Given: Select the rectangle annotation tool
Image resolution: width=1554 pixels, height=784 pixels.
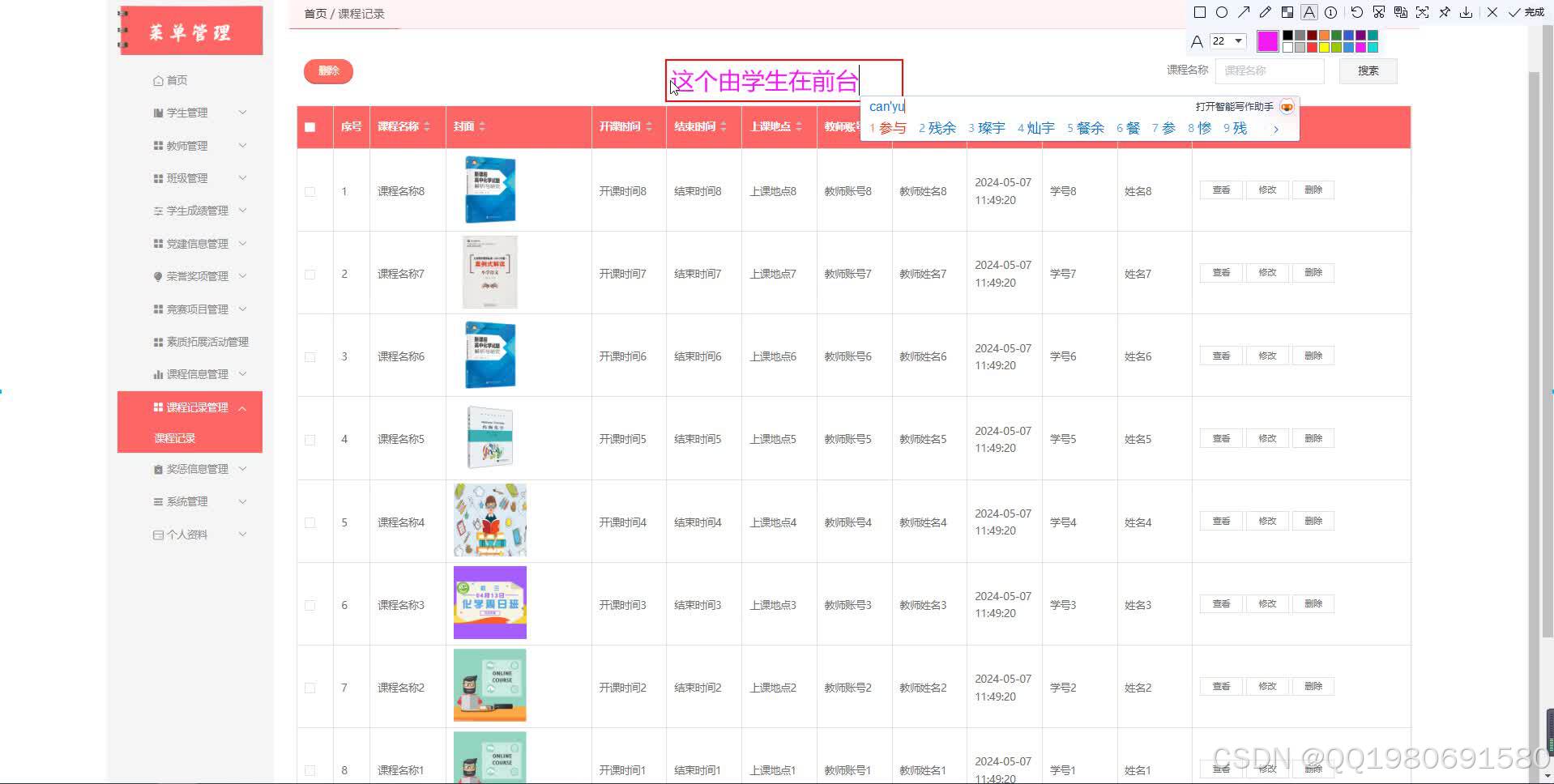Looking at the screenshot, I should 1201,12.
